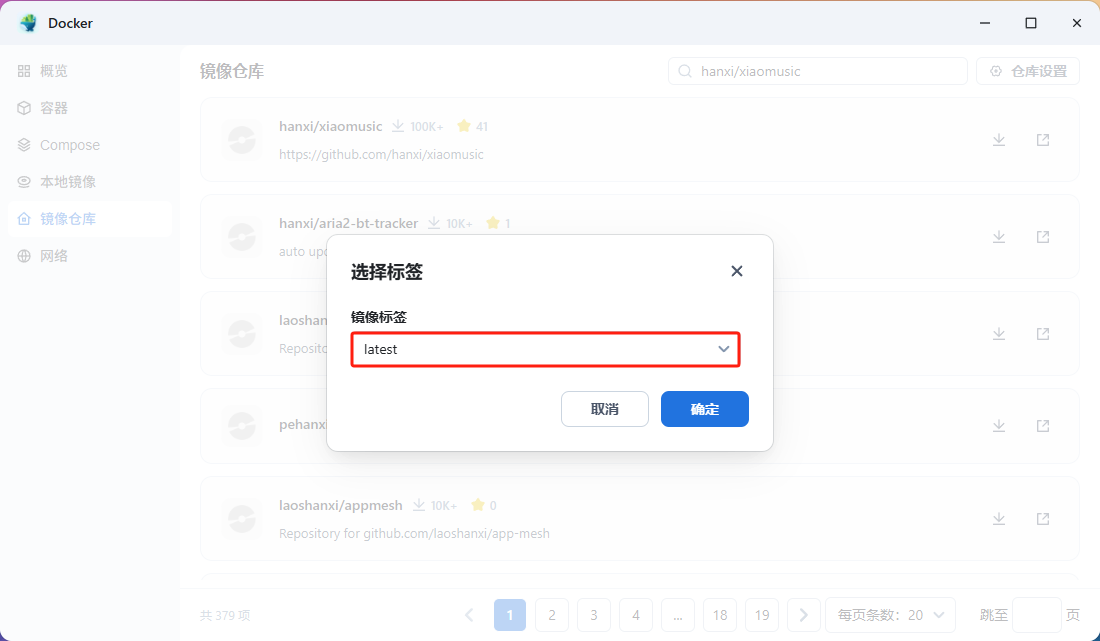Click the pehanxi row external link icon
Screen dimensions: 1100x641
[x=1043, y=426]
